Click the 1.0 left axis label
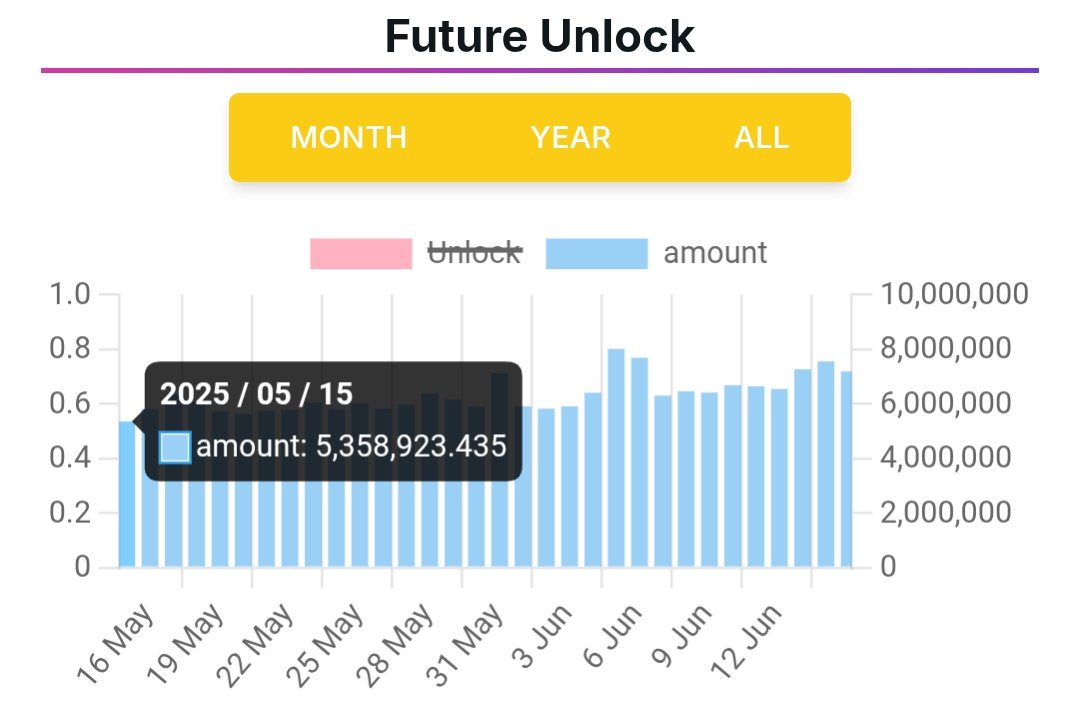Viewport: 1080px width, 702px height. 70,295
